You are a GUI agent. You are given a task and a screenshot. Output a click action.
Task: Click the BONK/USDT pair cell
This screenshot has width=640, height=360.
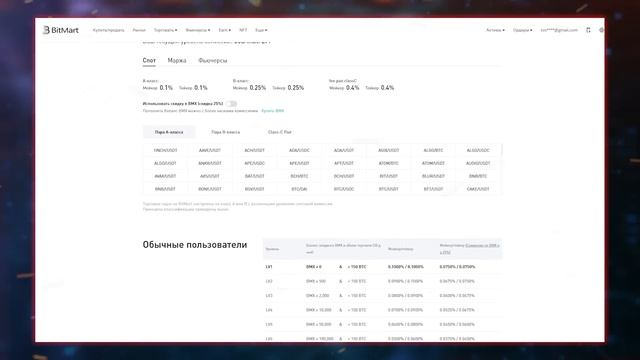click(x=210, y=189)
